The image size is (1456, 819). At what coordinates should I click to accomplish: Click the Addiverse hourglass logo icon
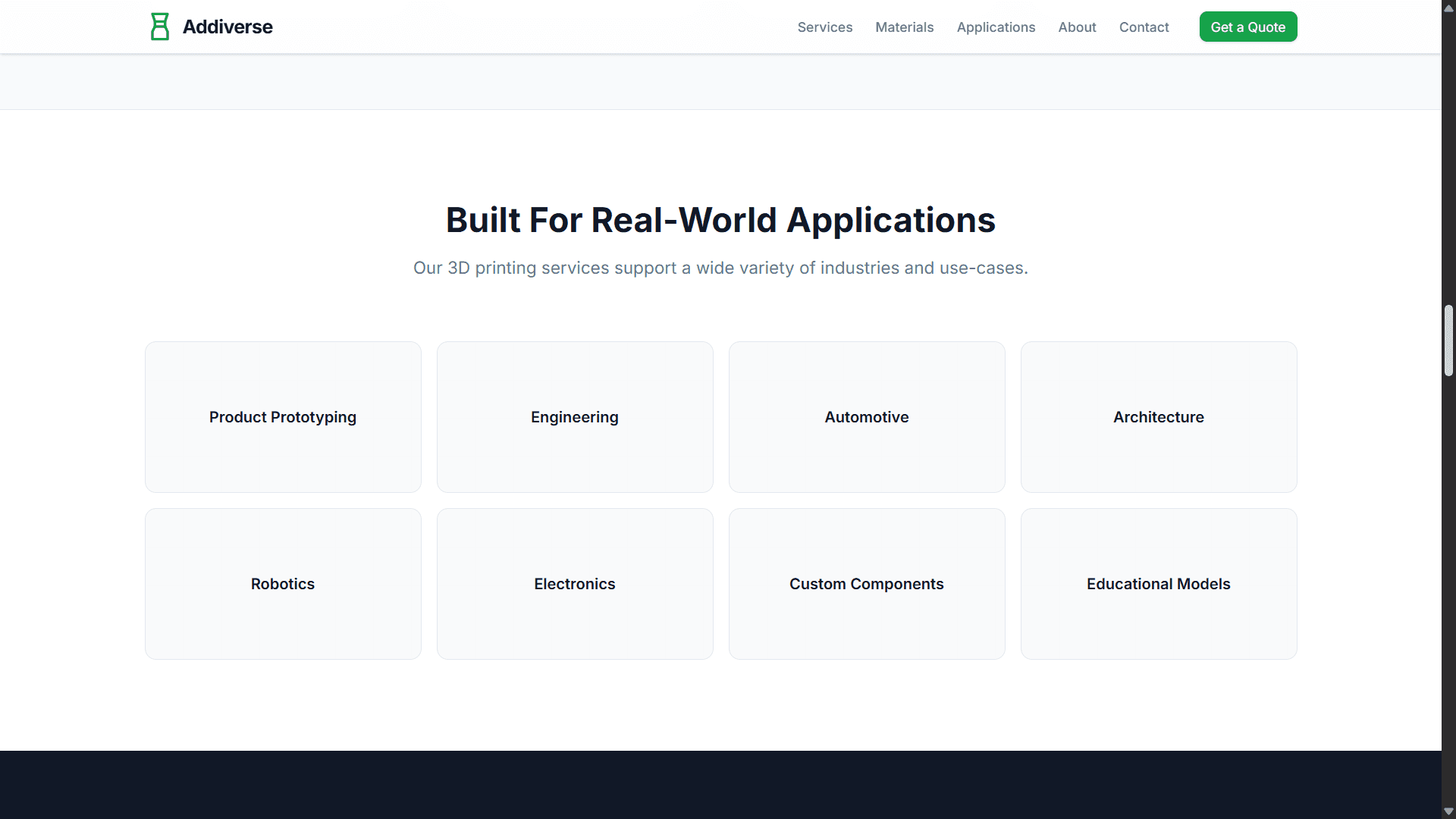[x=159, y=27]
